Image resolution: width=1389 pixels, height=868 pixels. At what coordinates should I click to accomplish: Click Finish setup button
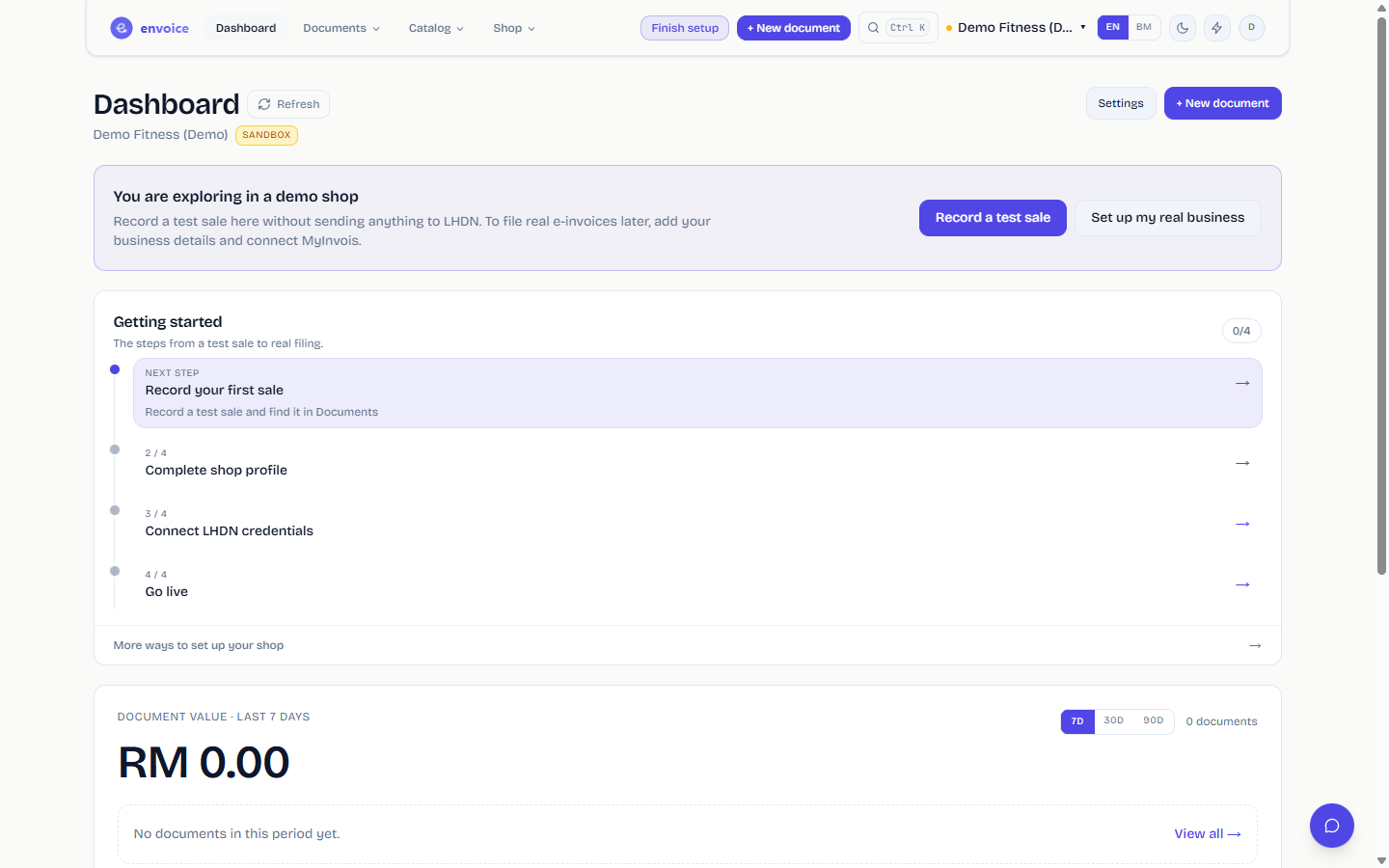[685, 28]
